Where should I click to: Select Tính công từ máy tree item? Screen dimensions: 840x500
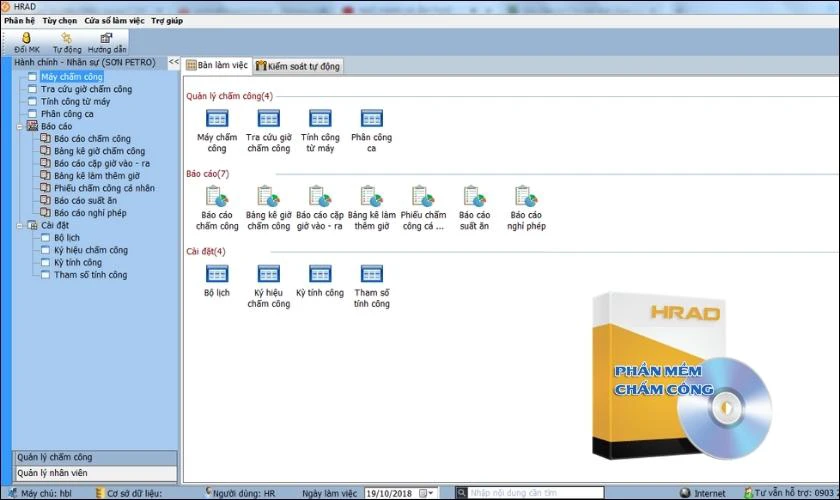(76, 102)
